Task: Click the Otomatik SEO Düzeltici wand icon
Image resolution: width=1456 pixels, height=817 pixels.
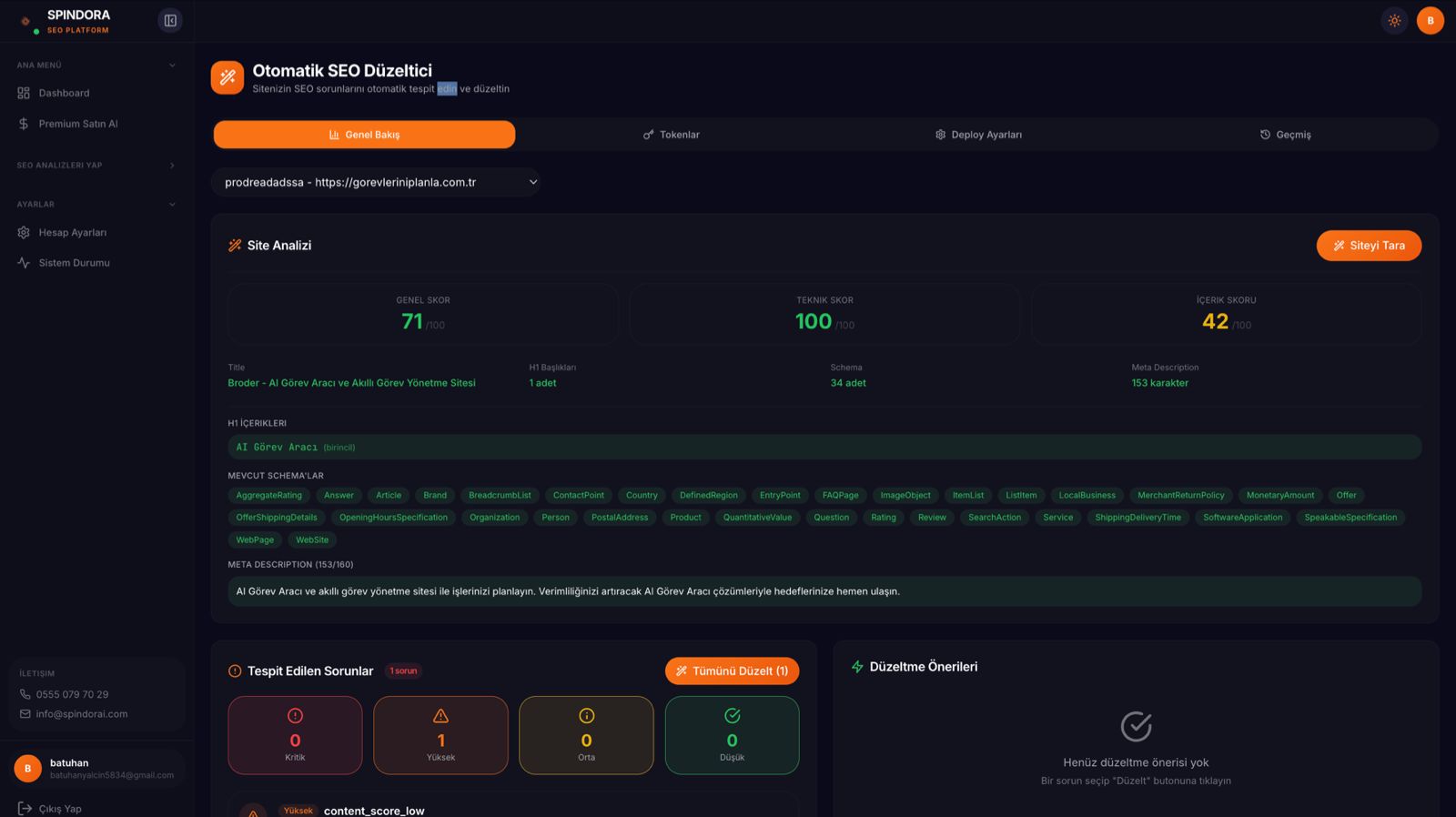Action: [x=227, y=77]
